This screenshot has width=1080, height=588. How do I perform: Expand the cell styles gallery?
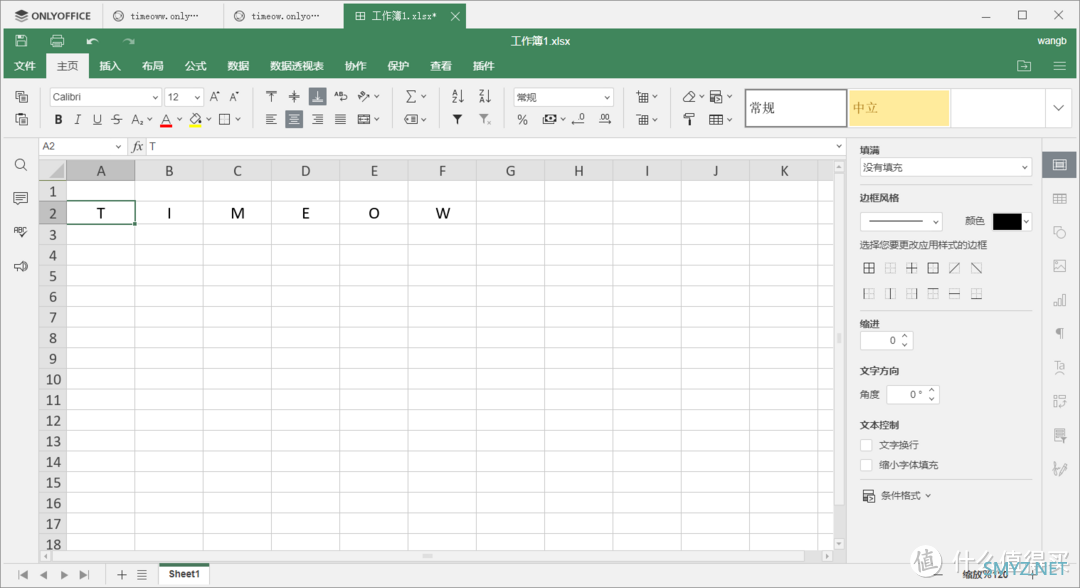click(1059, 108)
